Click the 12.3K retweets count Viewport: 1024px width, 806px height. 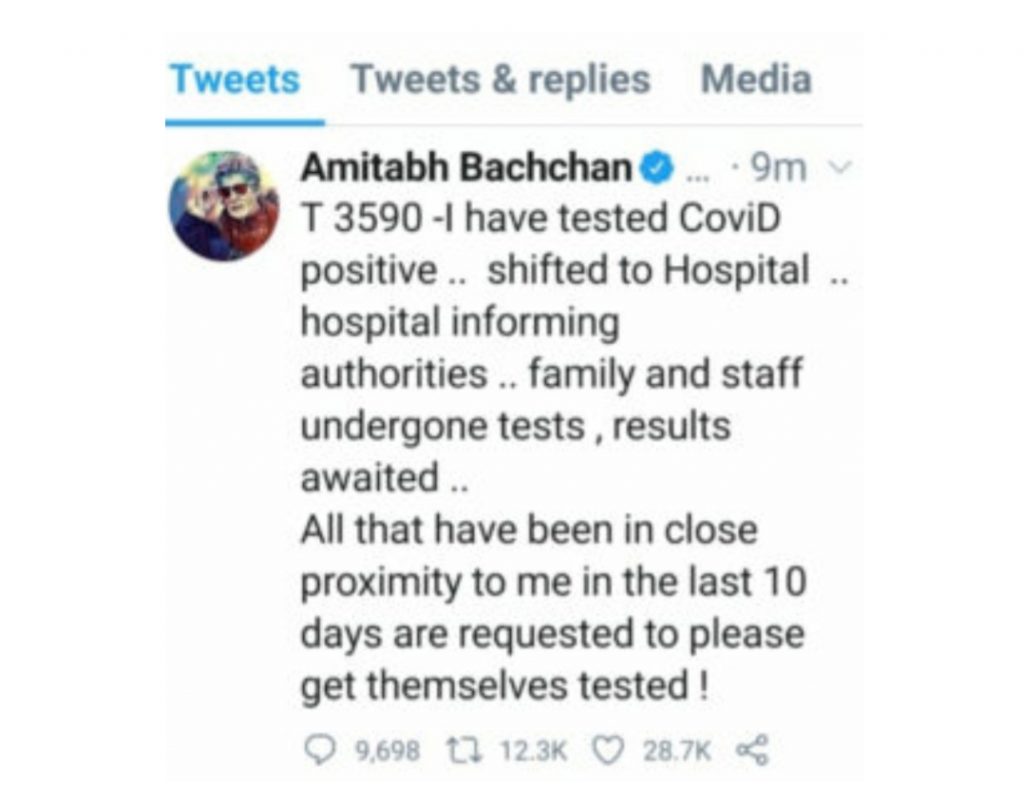coord(534,751)
